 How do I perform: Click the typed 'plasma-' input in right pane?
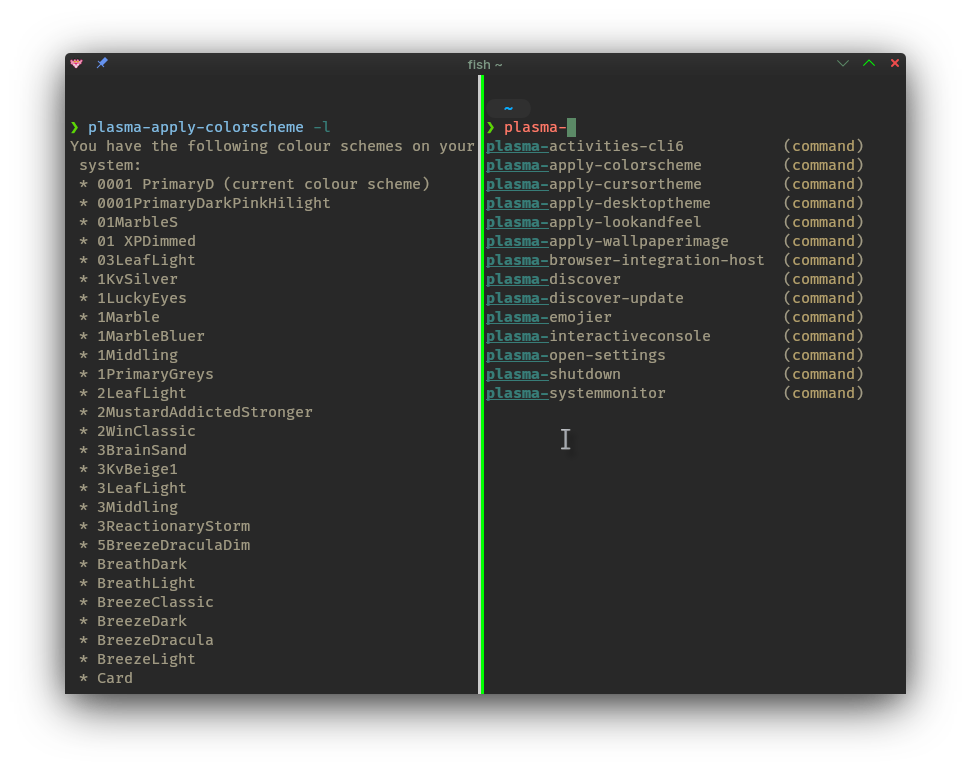pyautogui.click(x=535, y=127)
